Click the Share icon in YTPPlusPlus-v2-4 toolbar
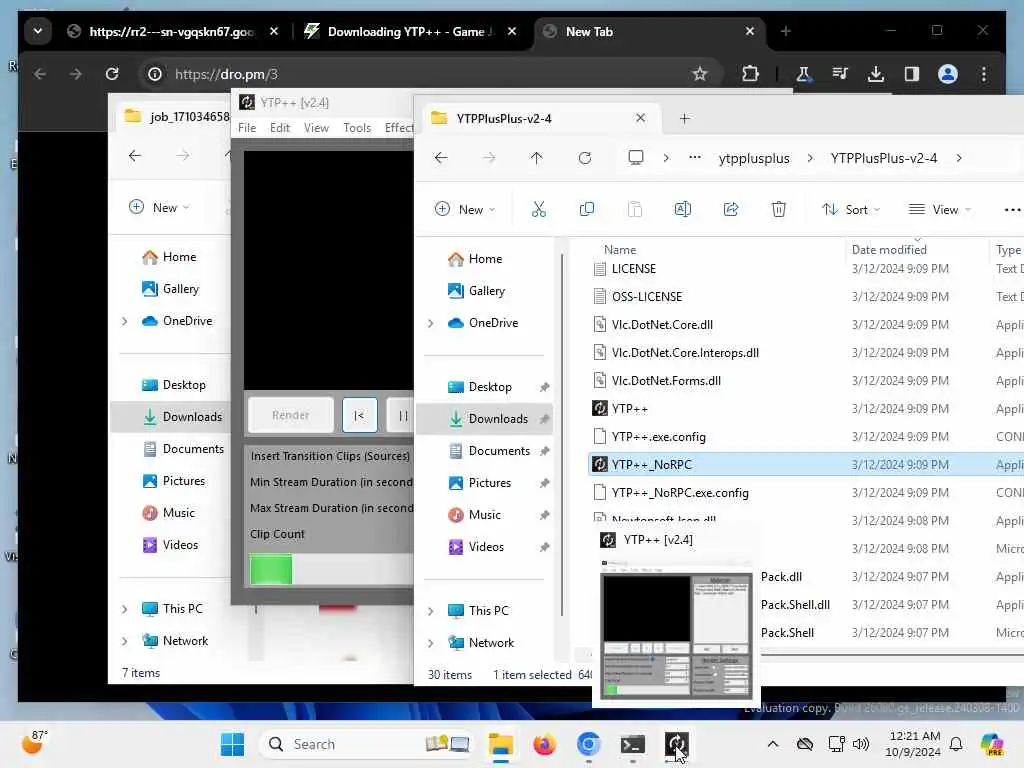Viewport: 1024px width, 768px height. (x=731, y=209)
